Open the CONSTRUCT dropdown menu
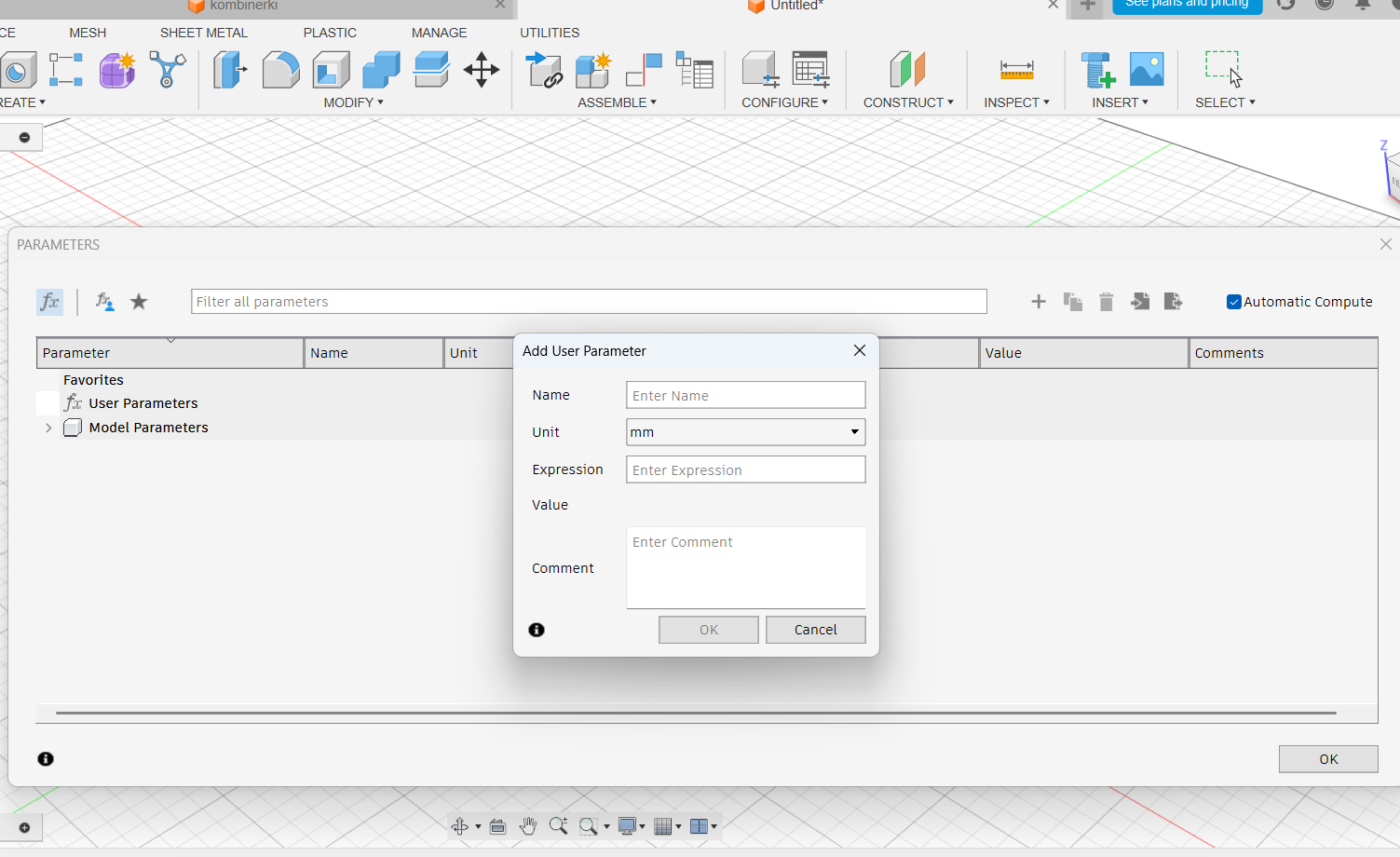This screenshot has height=857, width=1400. pos(908,102)
